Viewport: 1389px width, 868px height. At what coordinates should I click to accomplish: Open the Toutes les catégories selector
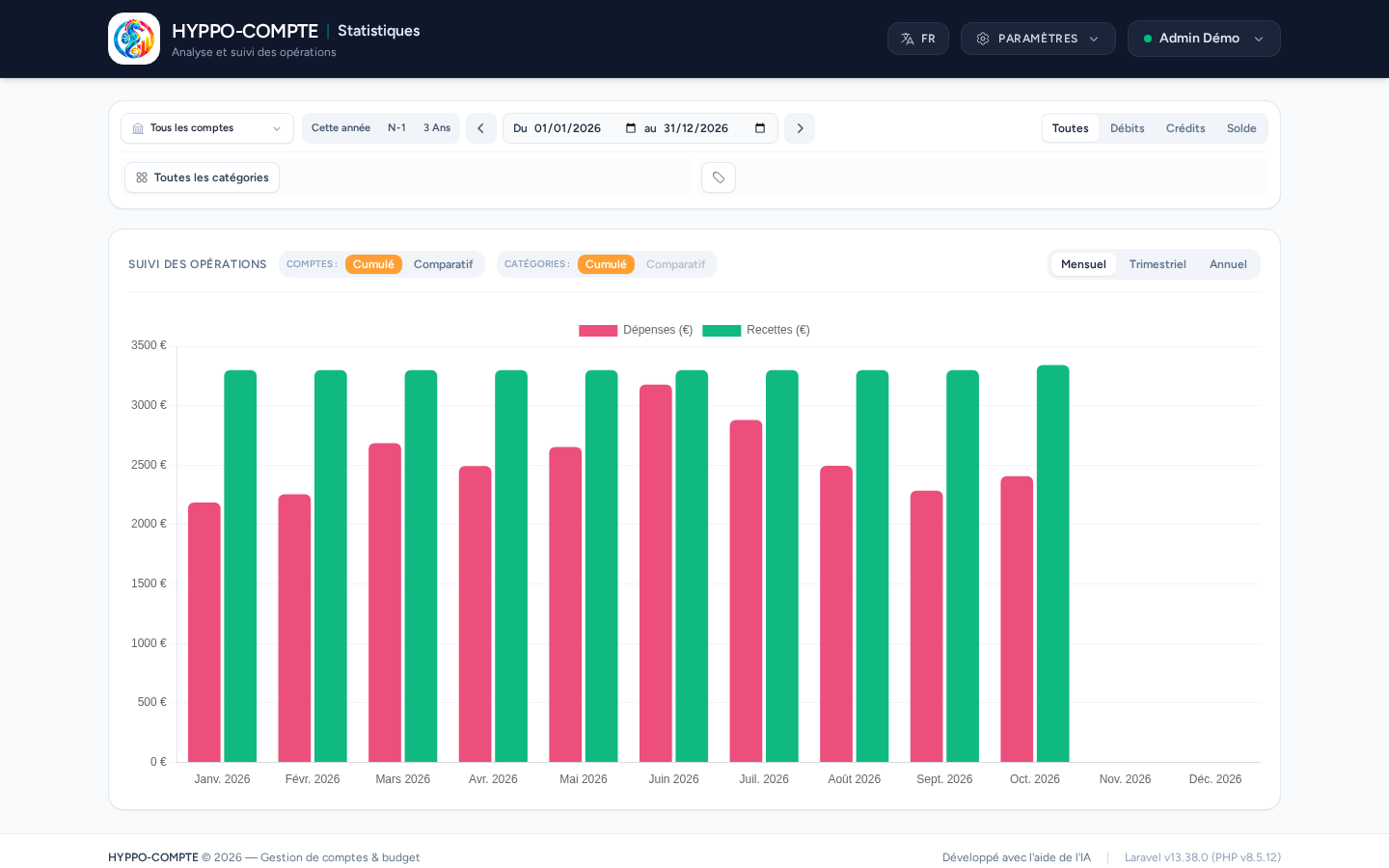[x=202, y=177]
